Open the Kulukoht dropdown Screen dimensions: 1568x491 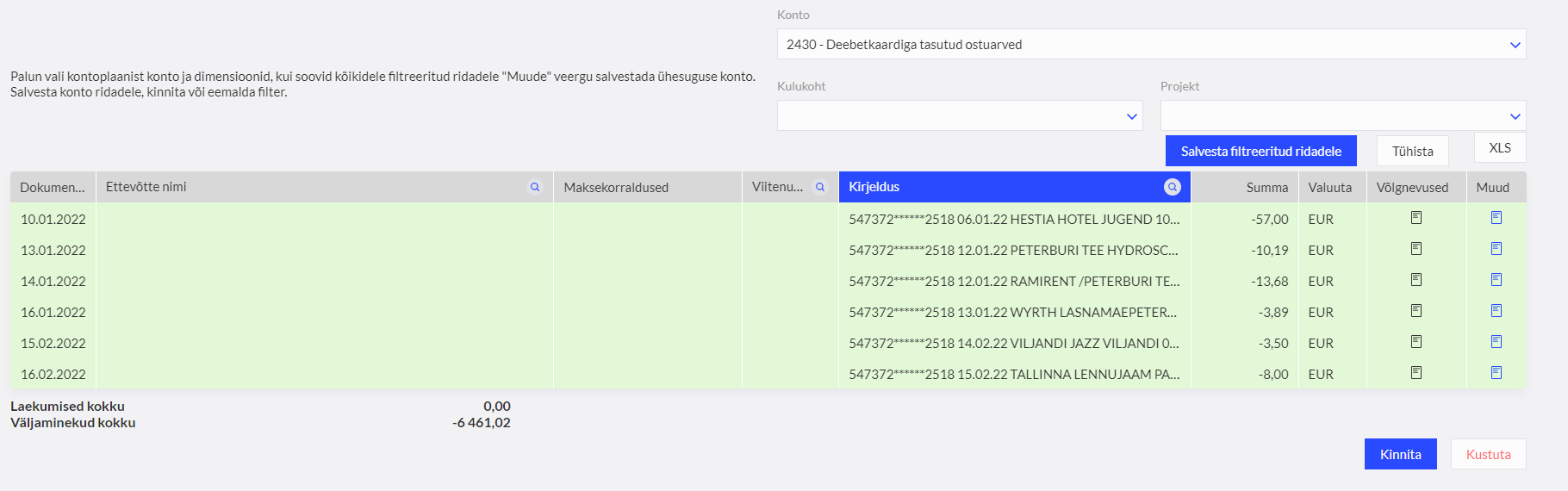pyautogui.click(x=960, y=115)
